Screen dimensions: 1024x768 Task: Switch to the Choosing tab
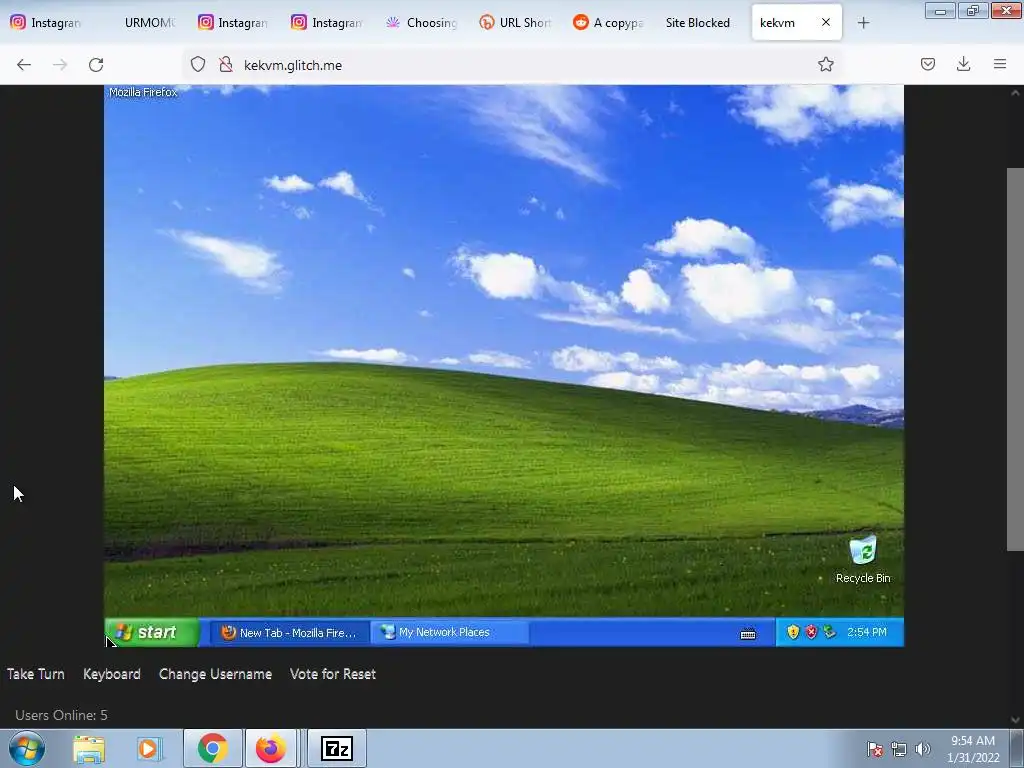421,23
